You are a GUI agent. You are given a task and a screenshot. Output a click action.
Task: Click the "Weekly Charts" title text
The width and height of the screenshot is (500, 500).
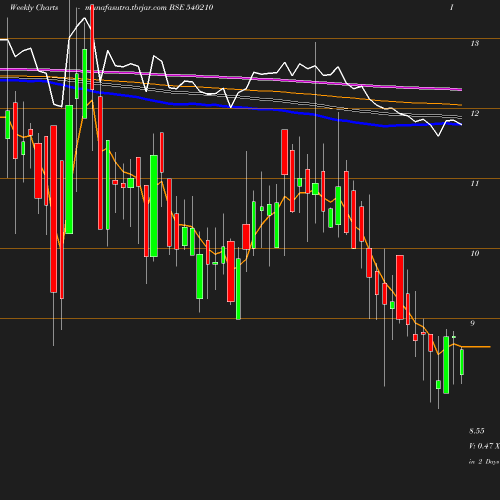point(34,7)
